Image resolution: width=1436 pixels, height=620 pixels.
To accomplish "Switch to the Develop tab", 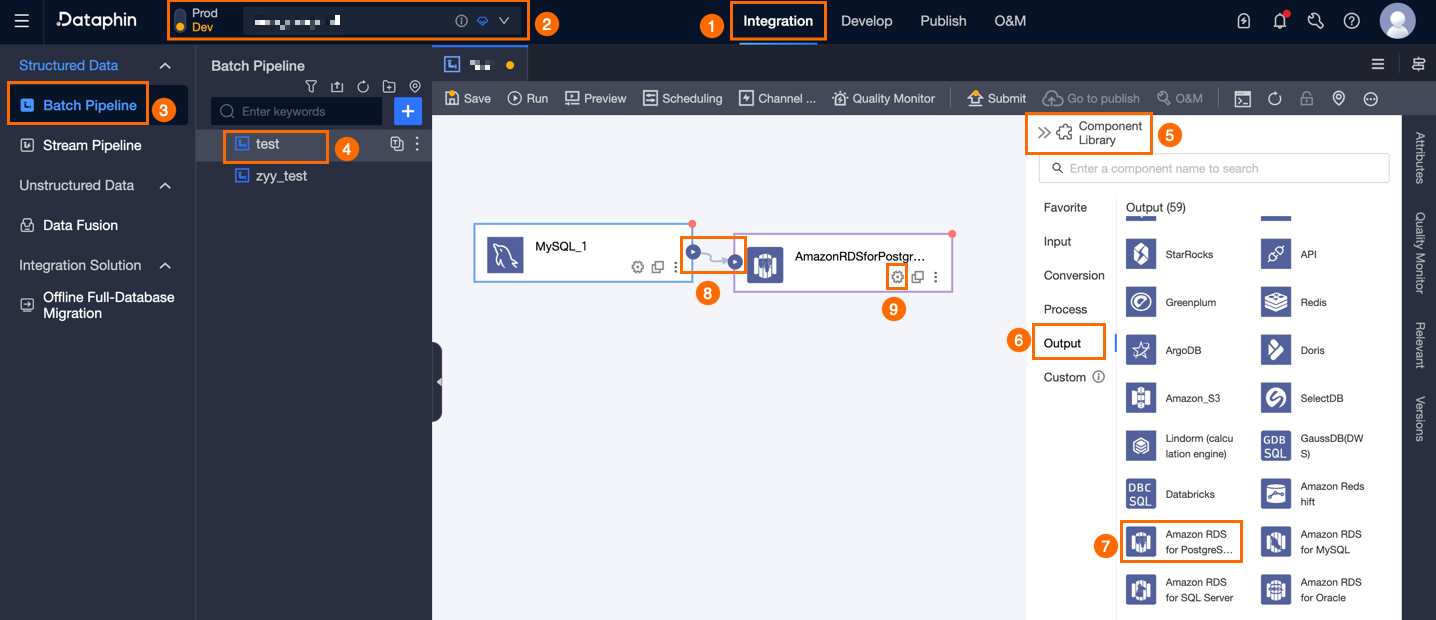I will 866,21.
